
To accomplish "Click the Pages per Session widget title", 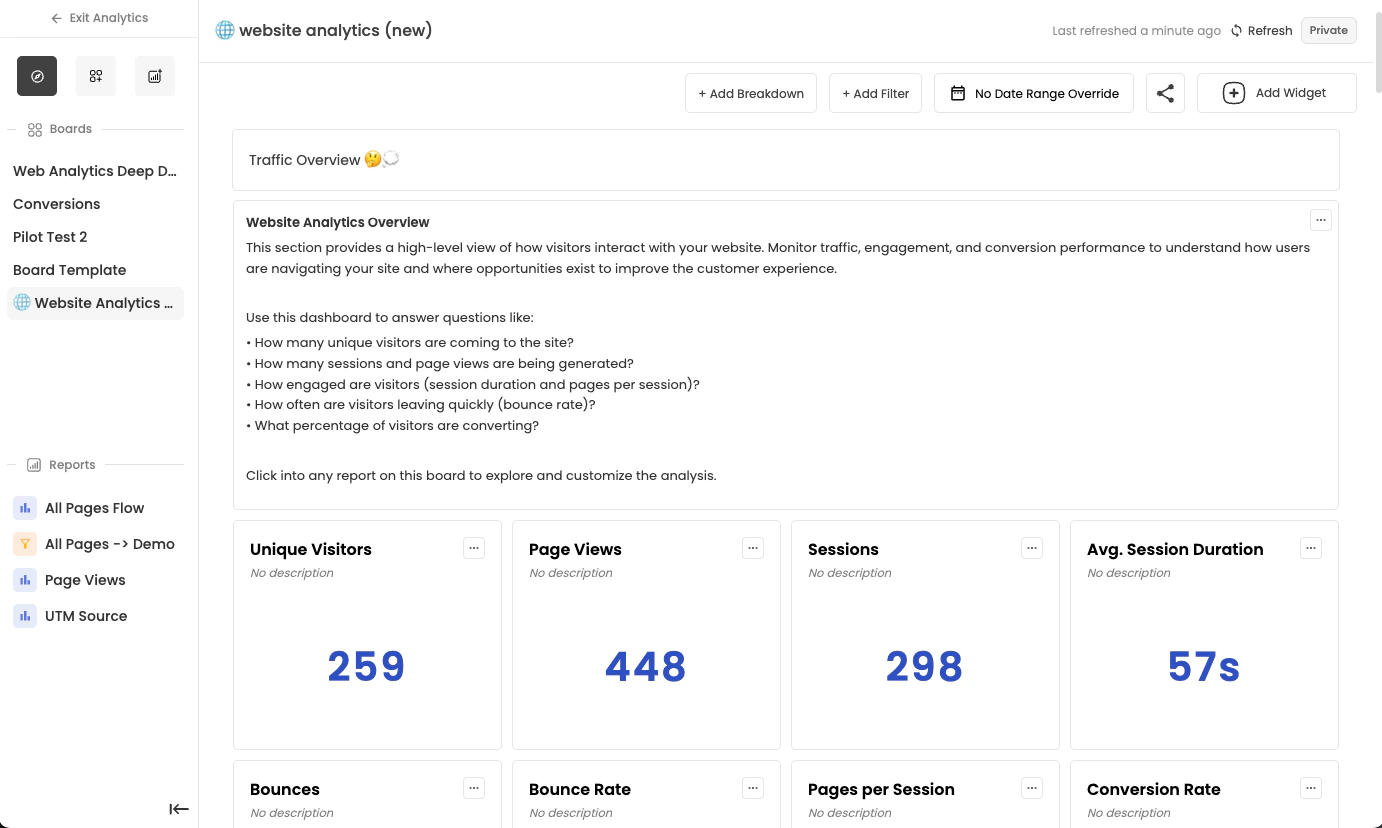I will coord(881,789).
